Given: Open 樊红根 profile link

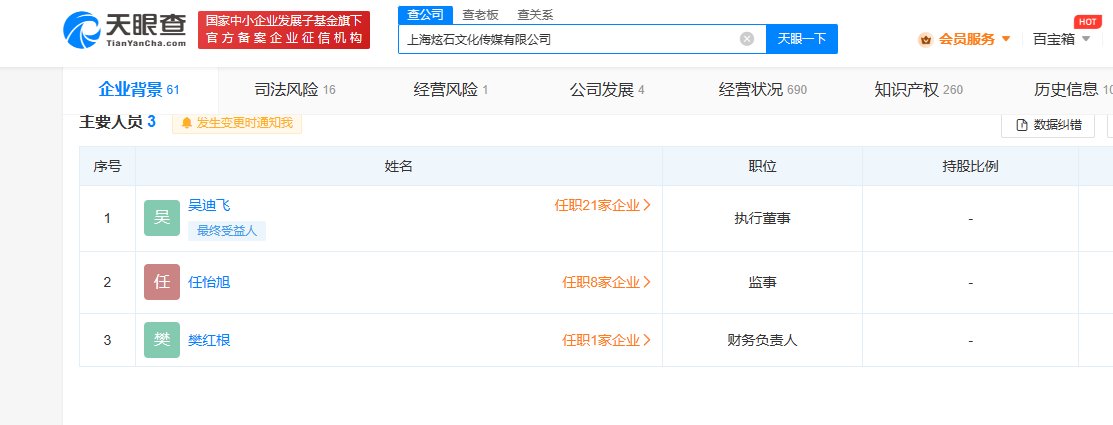Looking at the screenshot, I should point(209,341).
